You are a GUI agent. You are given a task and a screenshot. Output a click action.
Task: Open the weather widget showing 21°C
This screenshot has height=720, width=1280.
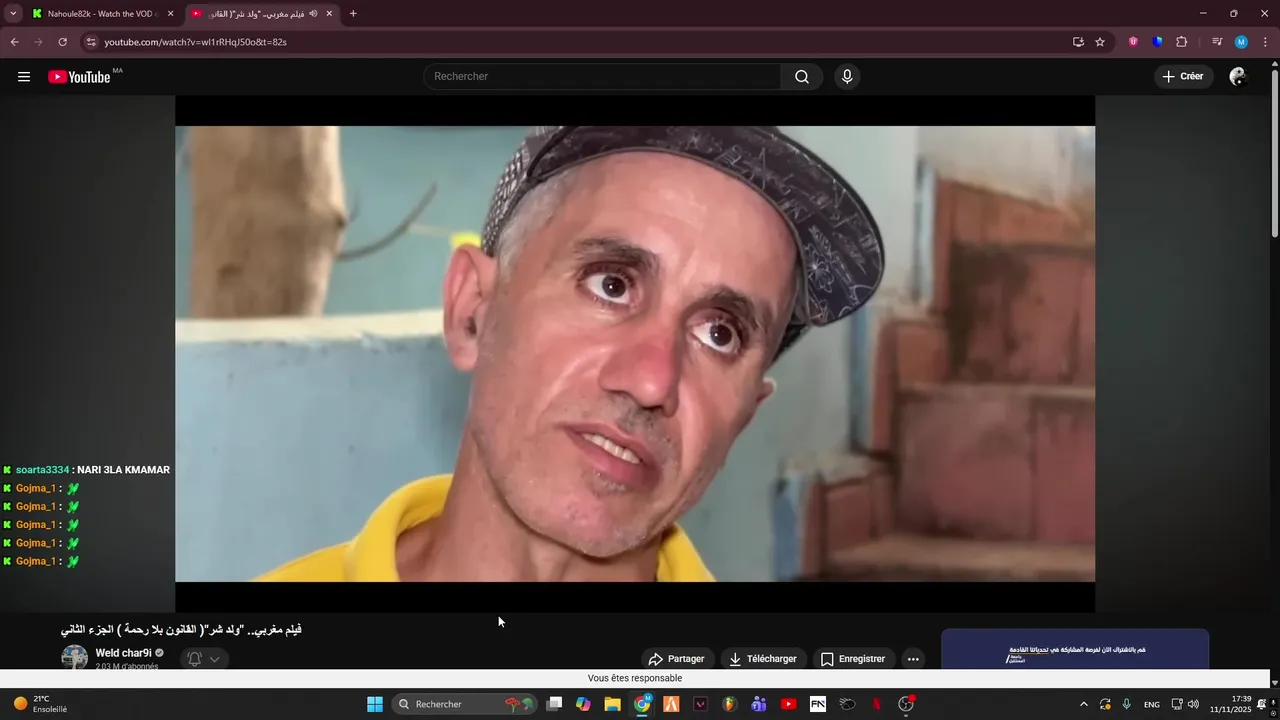pyautogui.click(x=40, y=704)
